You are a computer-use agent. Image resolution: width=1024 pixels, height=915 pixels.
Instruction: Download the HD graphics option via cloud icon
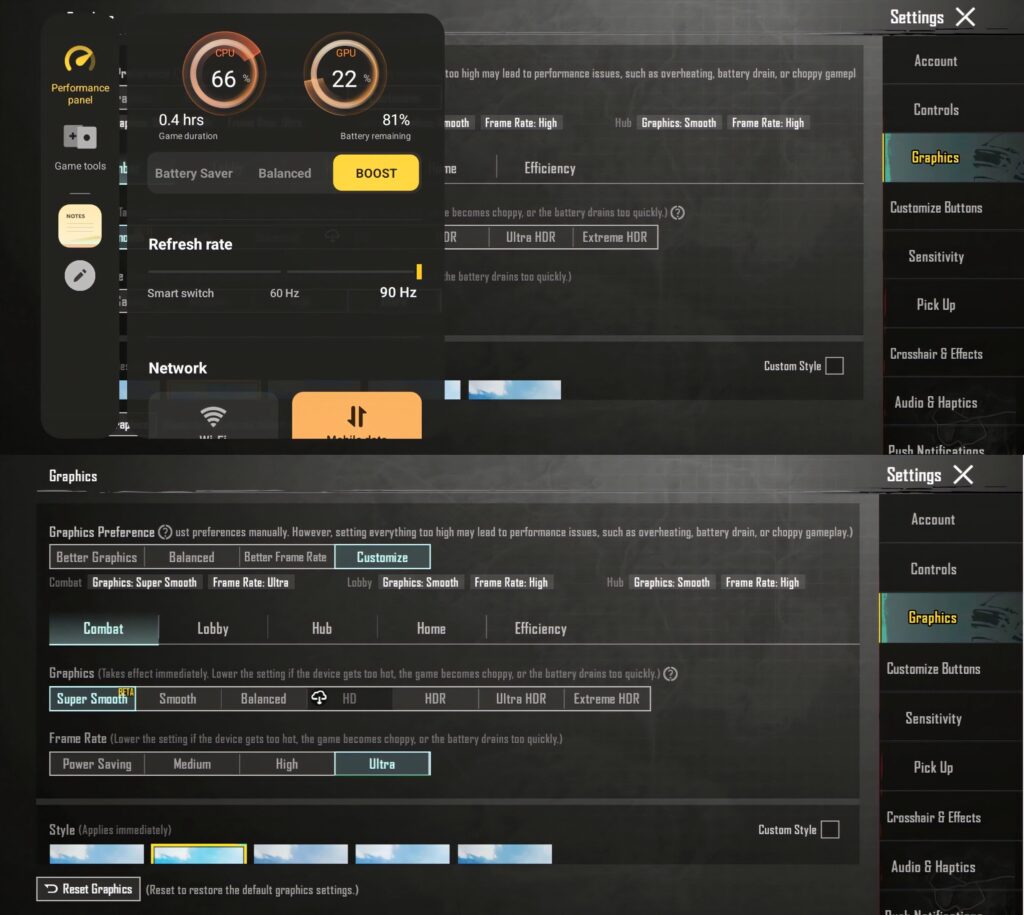click(x=319, y=698)
